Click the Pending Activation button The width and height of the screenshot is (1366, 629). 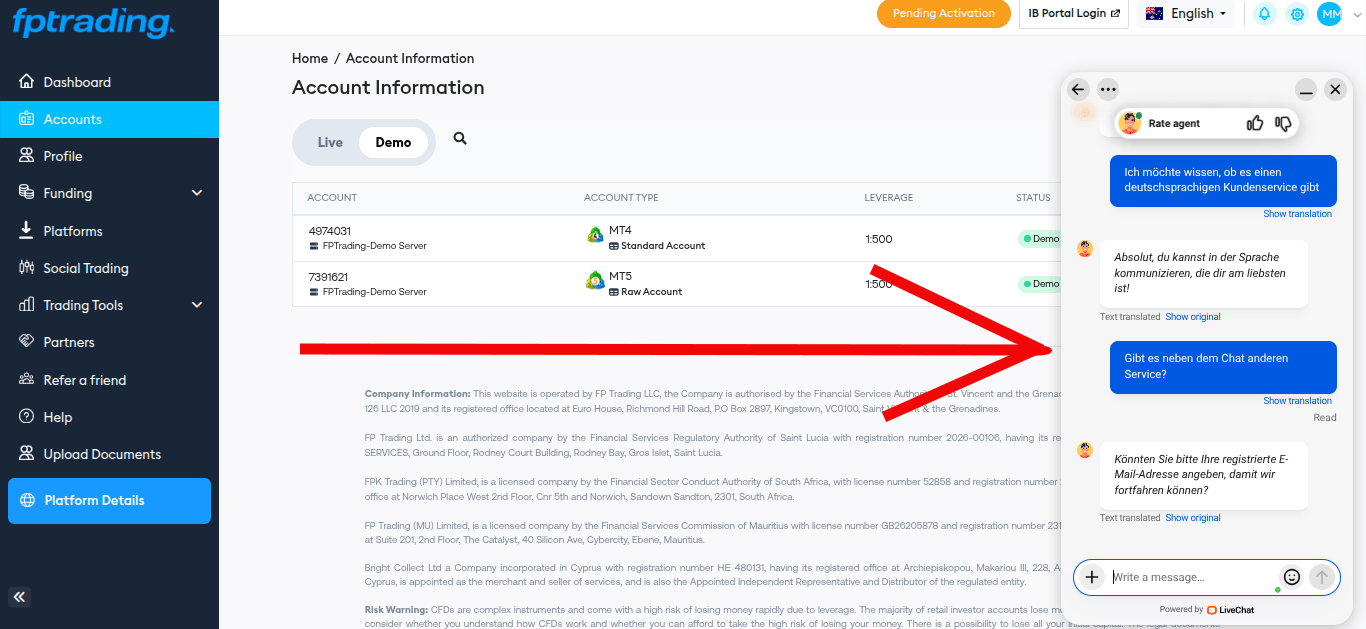tap(944, 13)
